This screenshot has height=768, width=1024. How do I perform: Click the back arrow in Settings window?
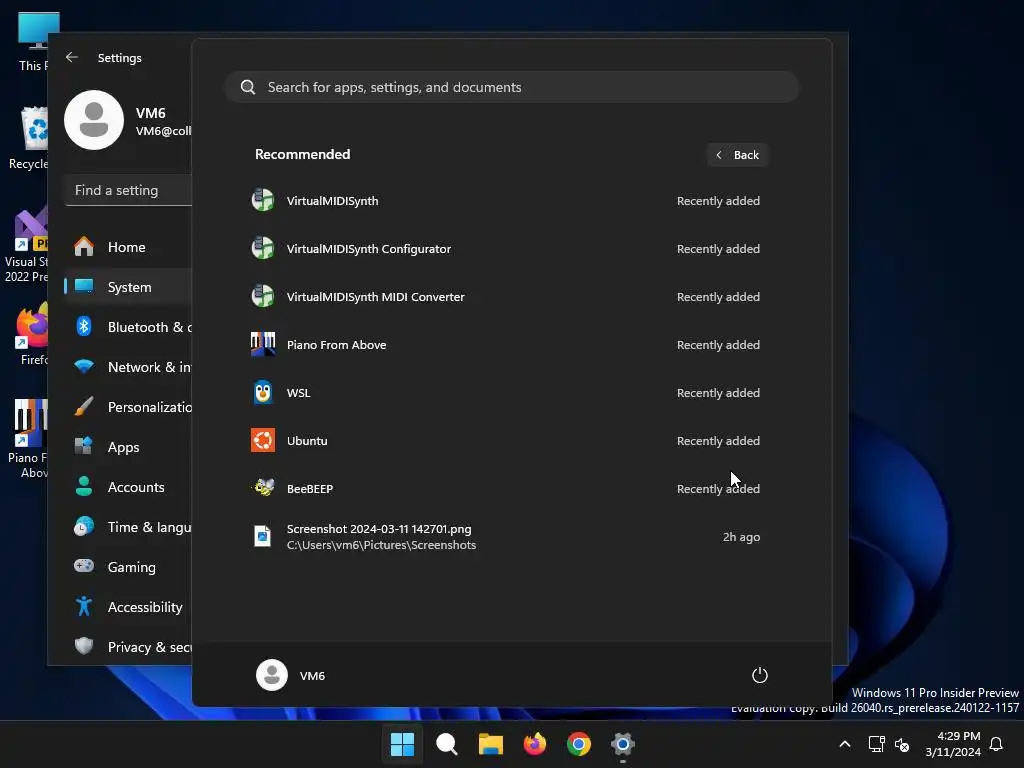pos(72,57)
